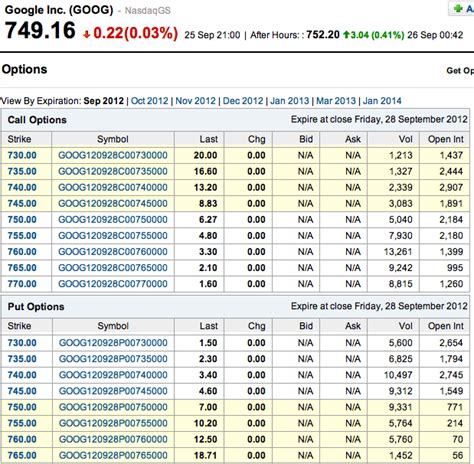
Task: Open call strike 760.00 link
Action: click(x=22, y=252)
